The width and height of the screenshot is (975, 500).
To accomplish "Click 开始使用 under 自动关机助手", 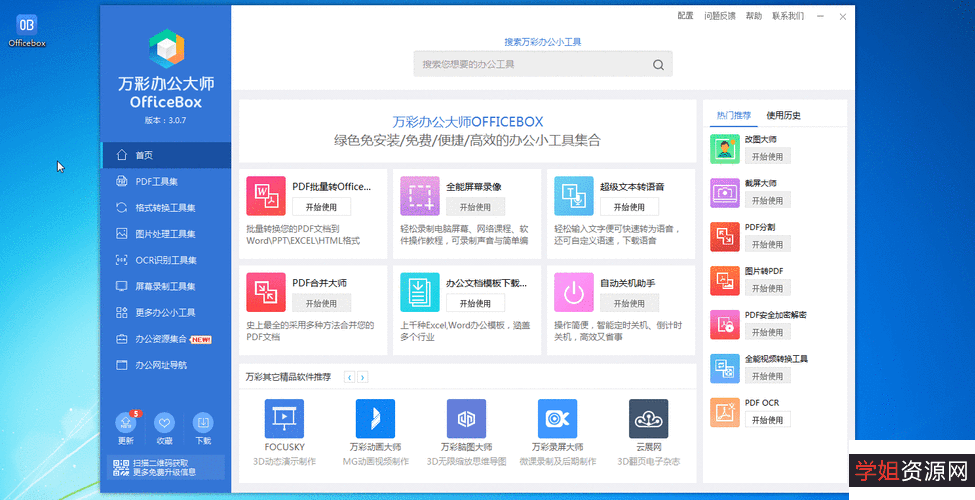I will pyautogui.click(x=629, y=303).
